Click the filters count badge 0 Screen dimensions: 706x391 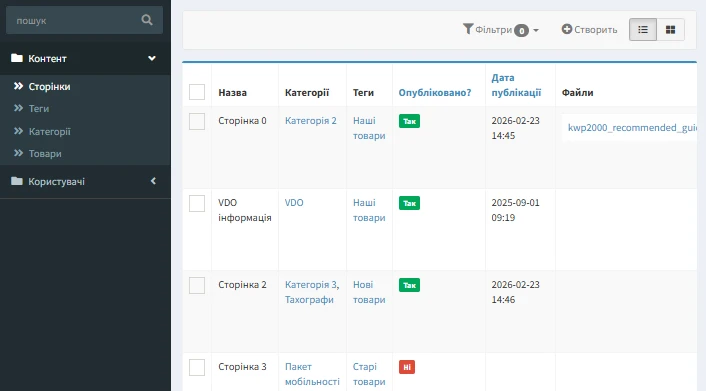521,30
